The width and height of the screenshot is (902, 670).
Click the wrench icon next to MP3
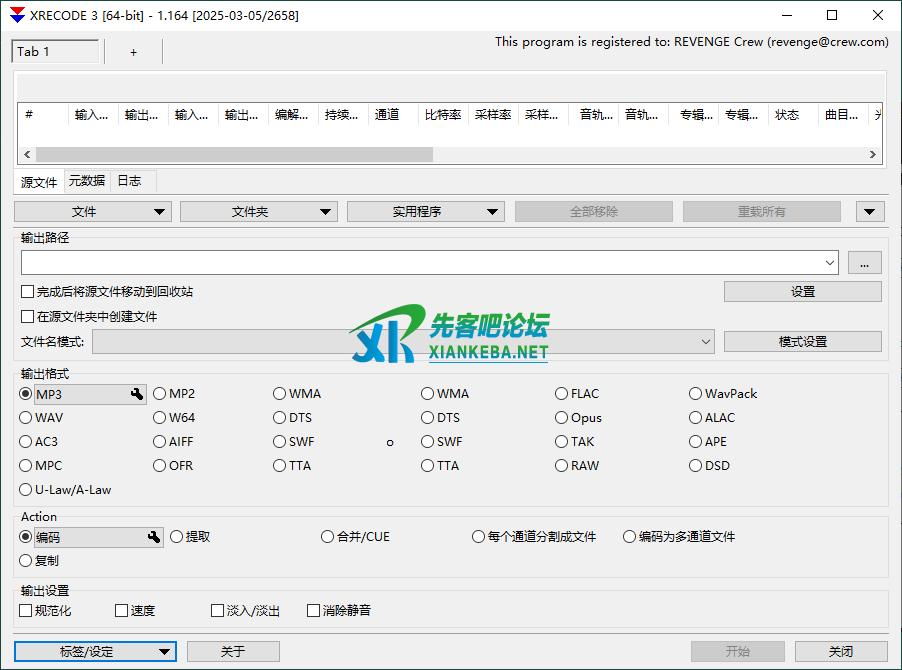(x=137, y=395)
